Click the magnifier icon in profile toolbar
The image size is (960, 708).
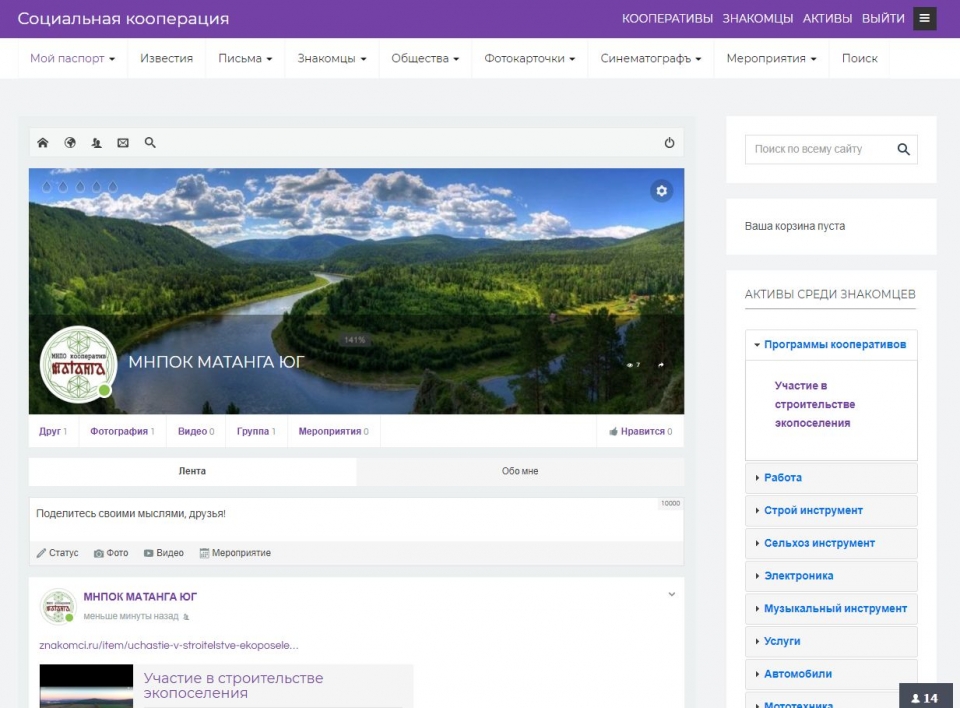click(x=150, y=143)
